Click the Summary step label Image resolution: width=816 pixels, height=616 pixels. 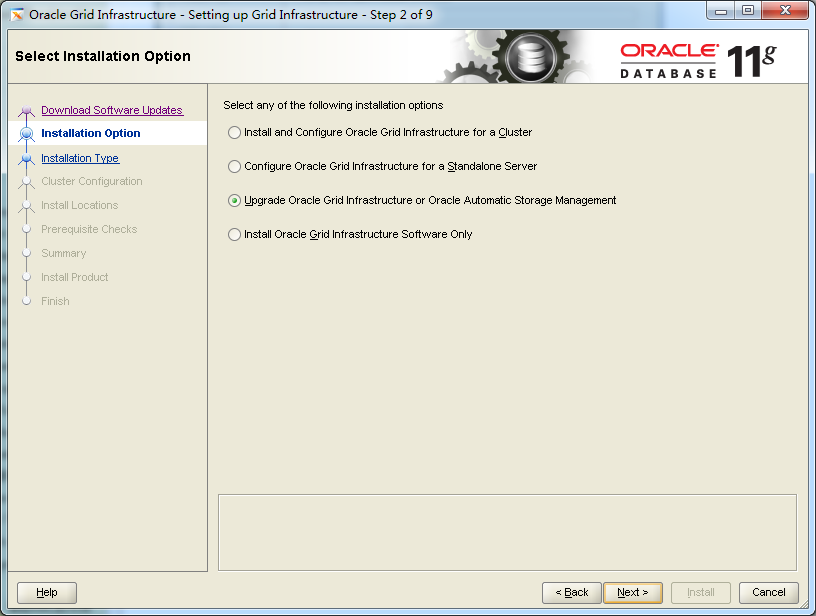coord(63,253)
